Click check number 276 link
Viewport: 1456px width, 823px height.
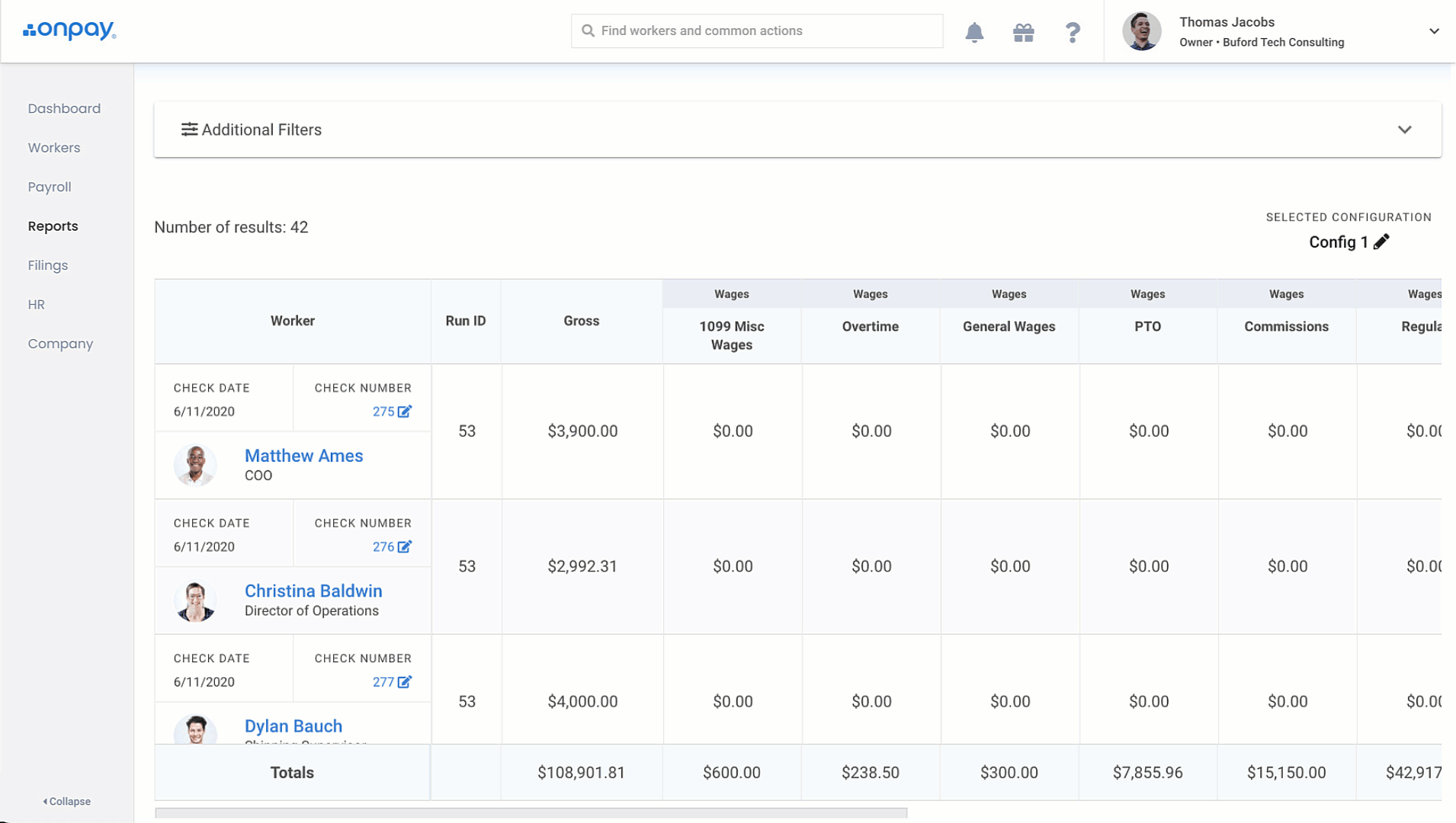(x=383, y=546)
